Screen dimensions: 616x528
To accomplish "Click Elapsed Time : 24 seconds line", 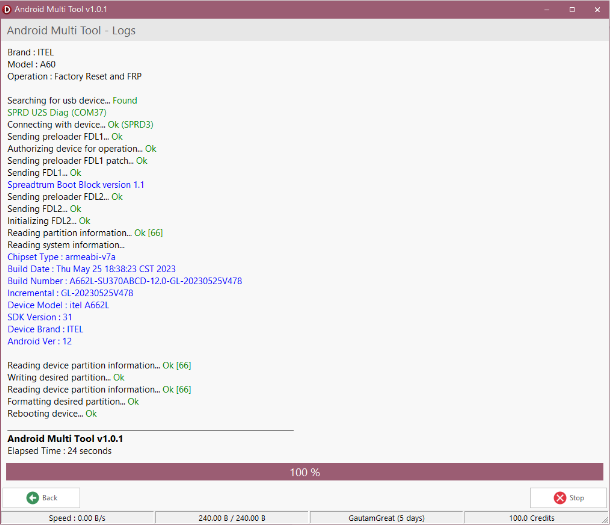I will pos(60,453).
